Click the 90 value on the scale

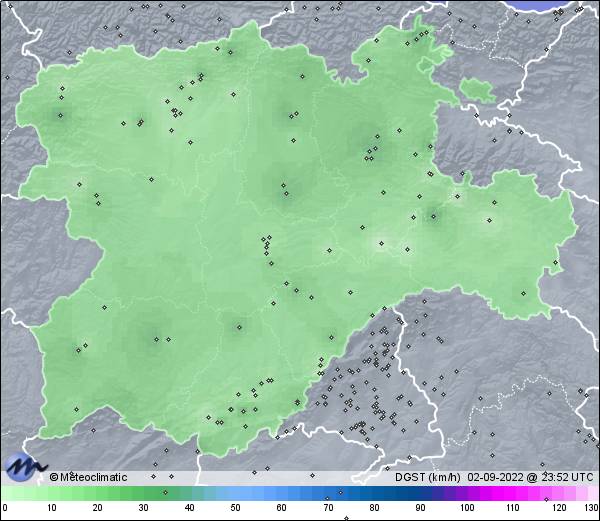point(420,508)
